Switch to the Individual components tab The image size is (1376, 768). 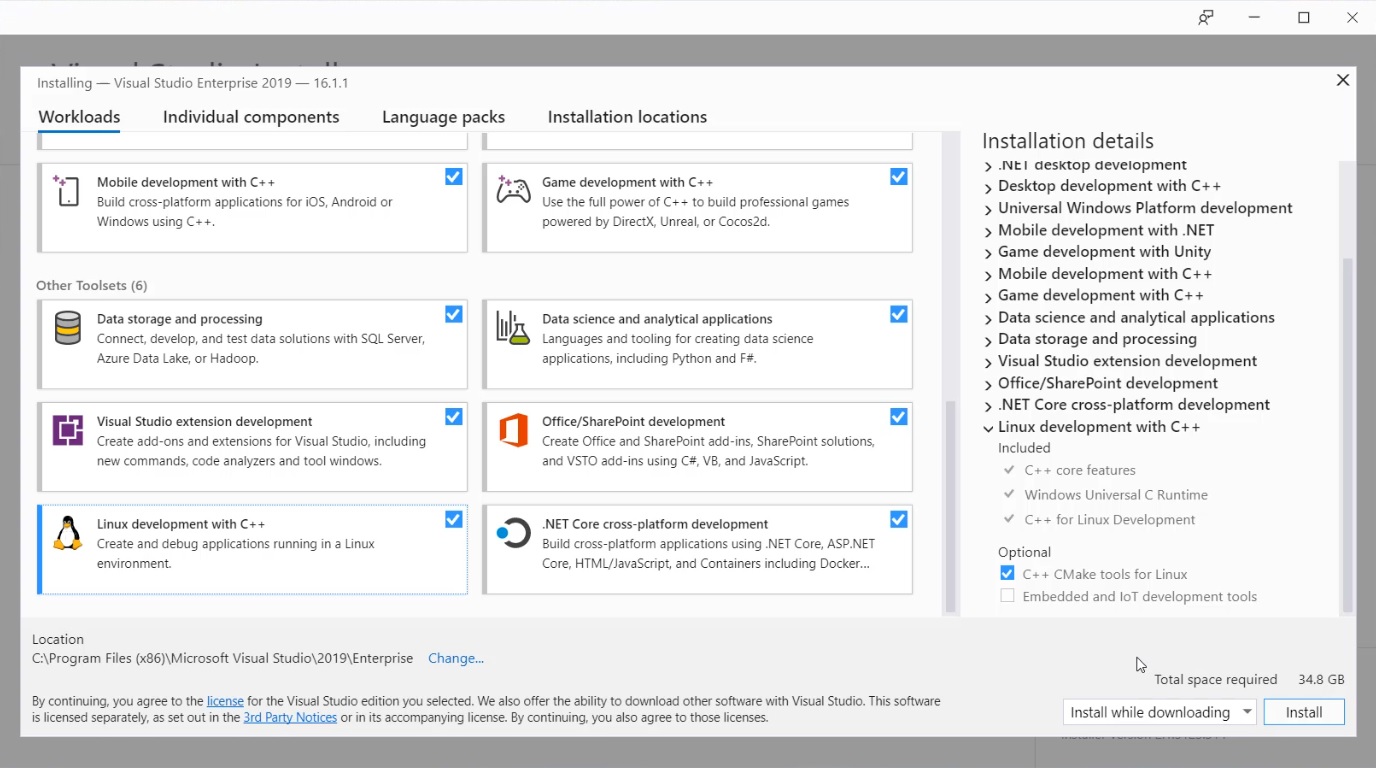(x=251, y=117)
